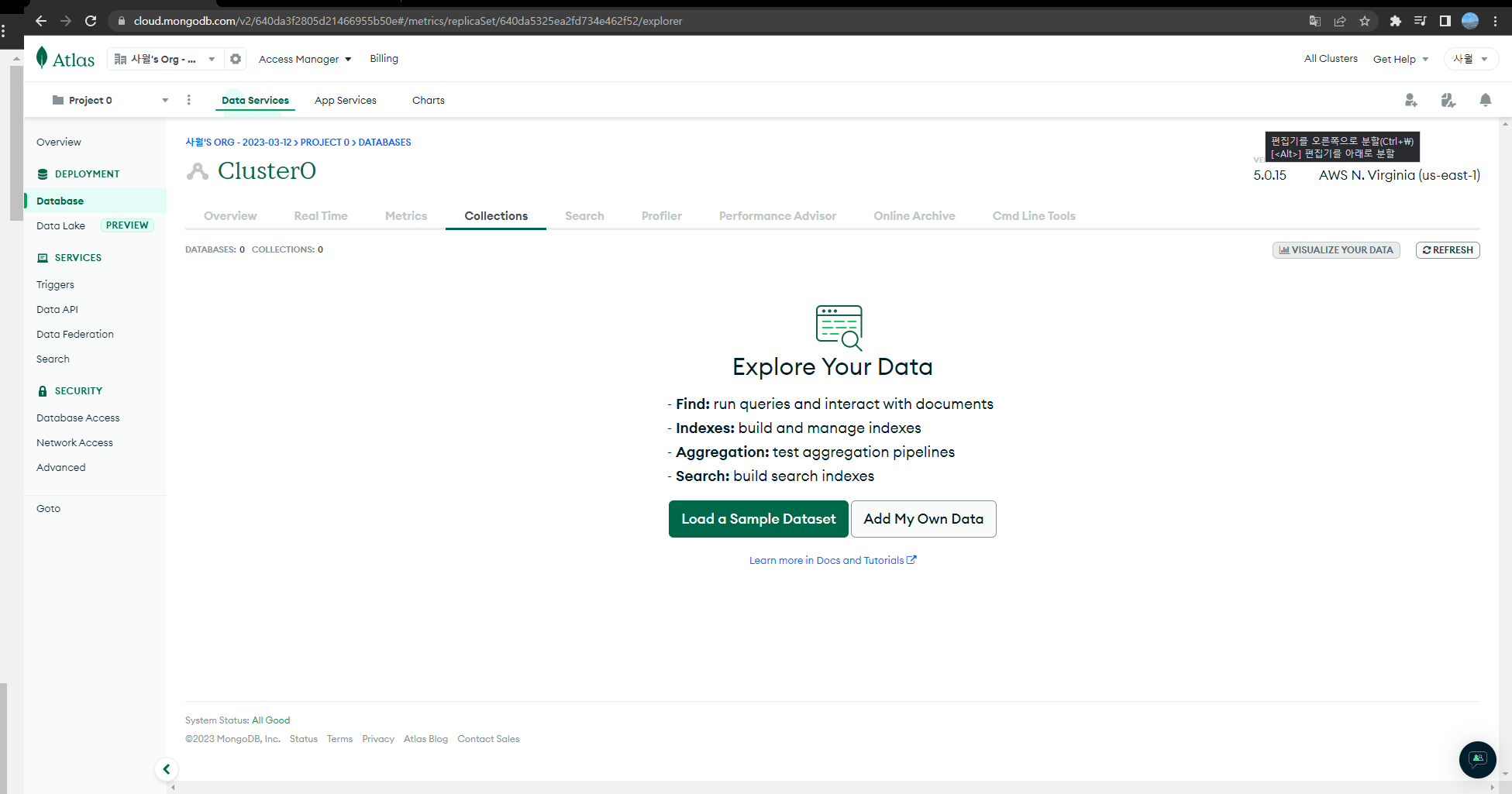1512x794 pixels.
Task: Open alerts bell icon
Action: pyautogui.click(x=1485, y=100)
